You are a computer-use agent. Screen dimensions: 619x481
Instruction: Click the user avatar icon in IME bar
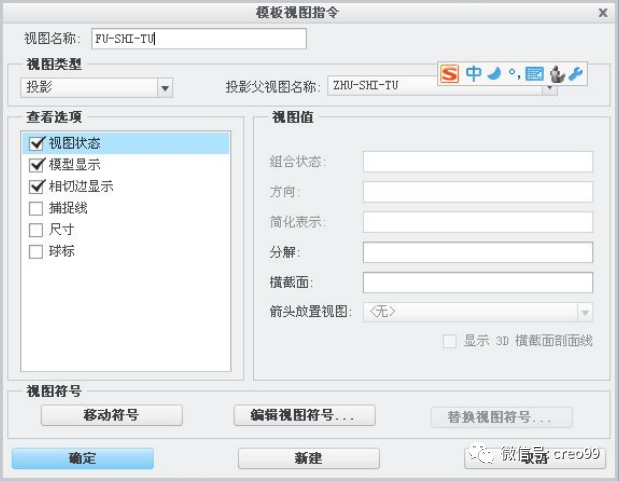click(x=557, y=73)
